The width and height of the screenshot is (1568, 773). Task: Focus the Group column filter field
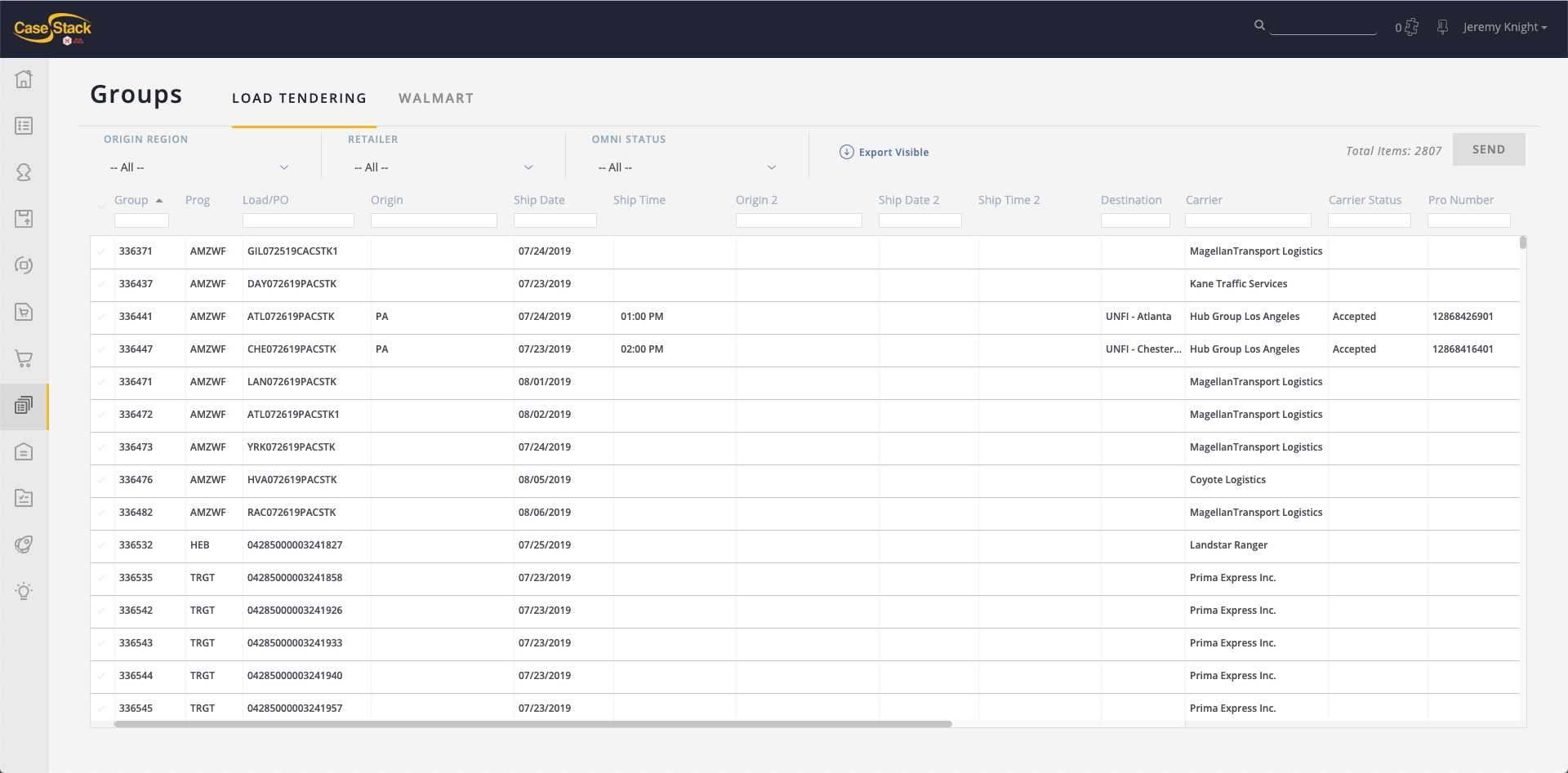(141, 220)
